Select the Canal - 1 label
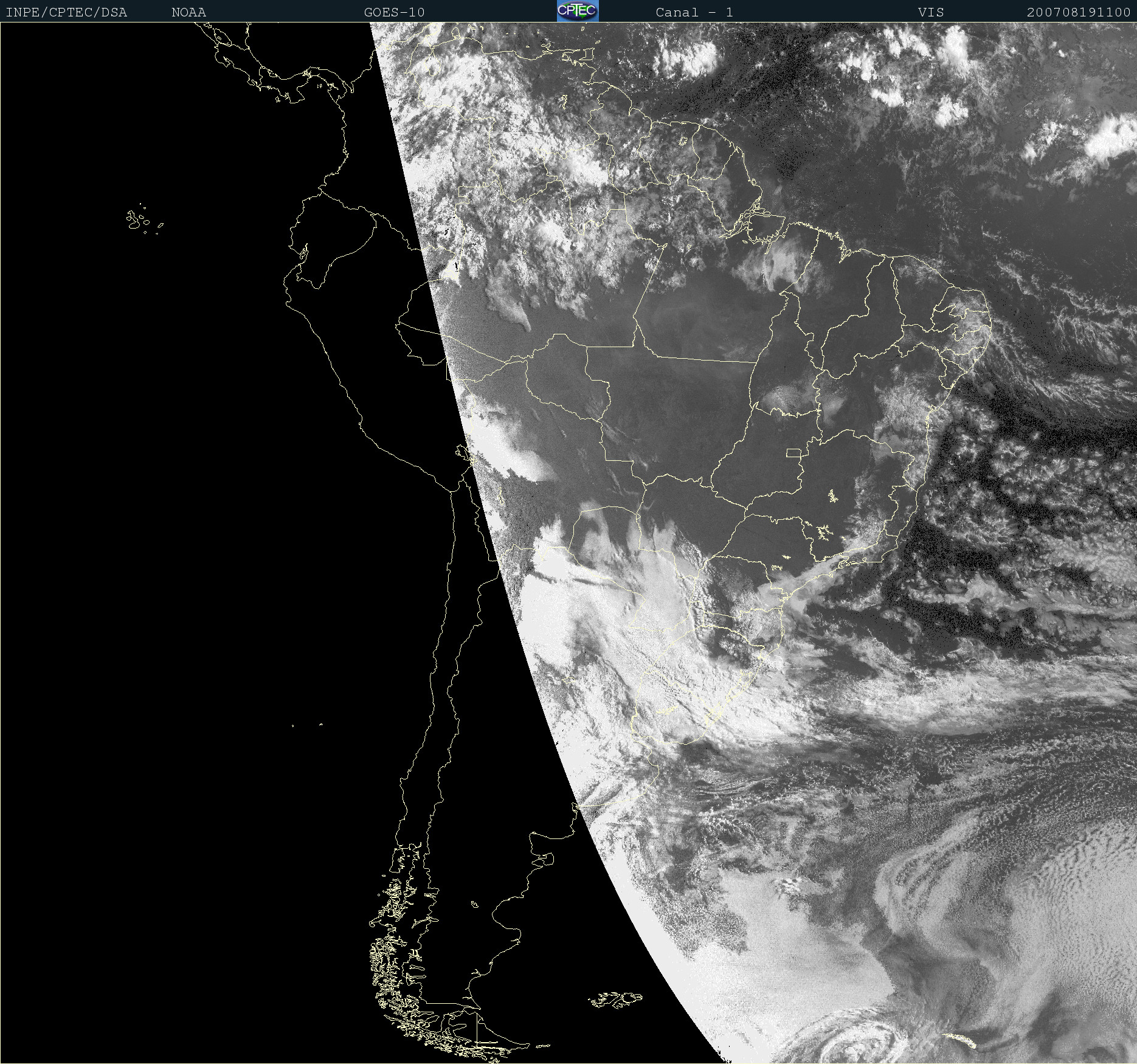Screen dimensions: 1137x1064 (694, 12)
